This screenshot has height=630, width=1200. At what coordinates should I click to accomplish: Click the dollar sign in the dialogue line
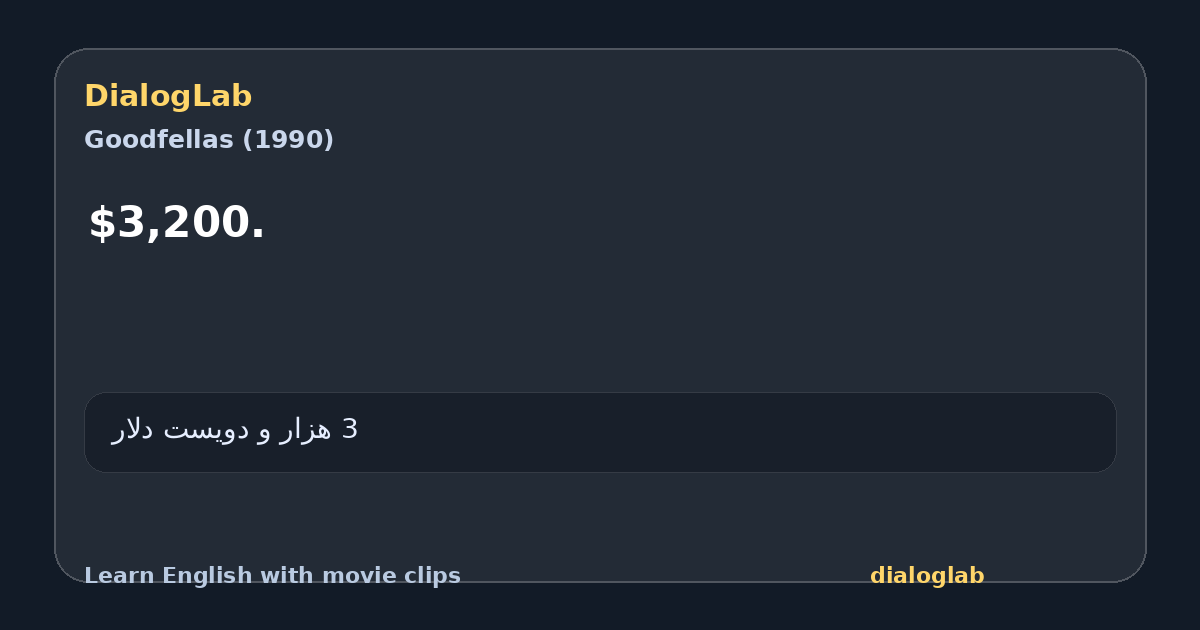[102, 223]
